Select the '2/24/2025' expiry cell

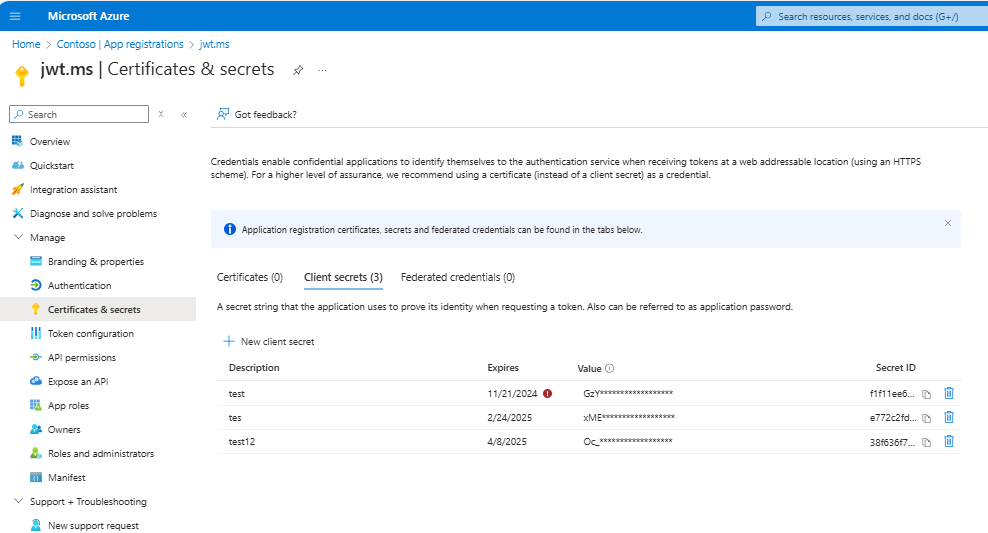509,418
